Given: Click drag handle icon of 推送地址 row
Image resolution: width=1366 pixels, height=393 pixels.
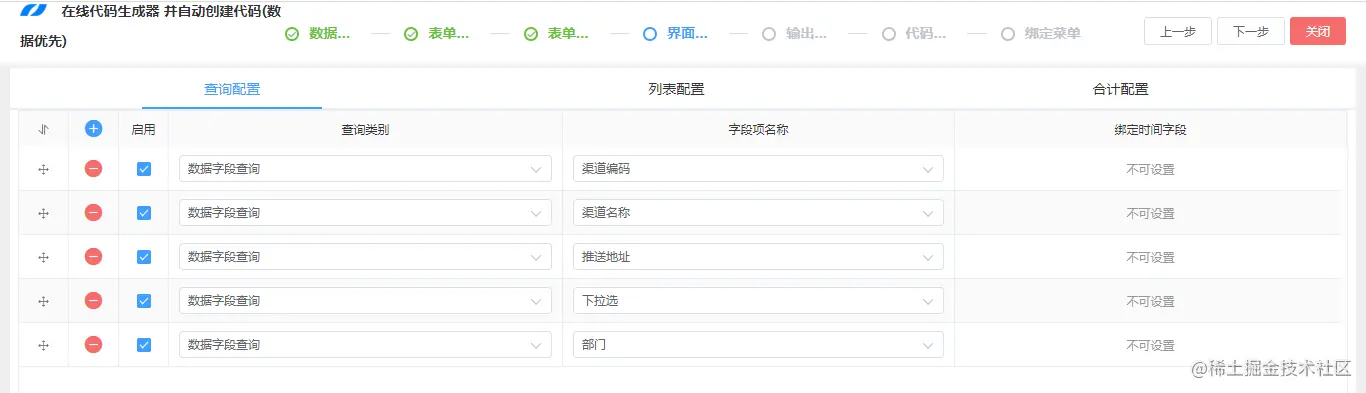Looking at the screenshot, I should point(43,258).
